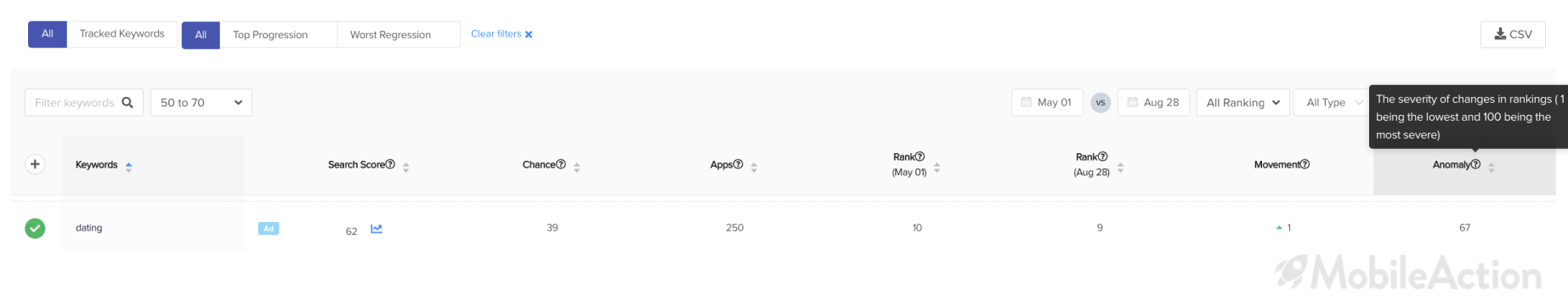Viewport: 1568px width, 308px height.
Task: Select the first All keywords toggle
Action: coord(48,34)
